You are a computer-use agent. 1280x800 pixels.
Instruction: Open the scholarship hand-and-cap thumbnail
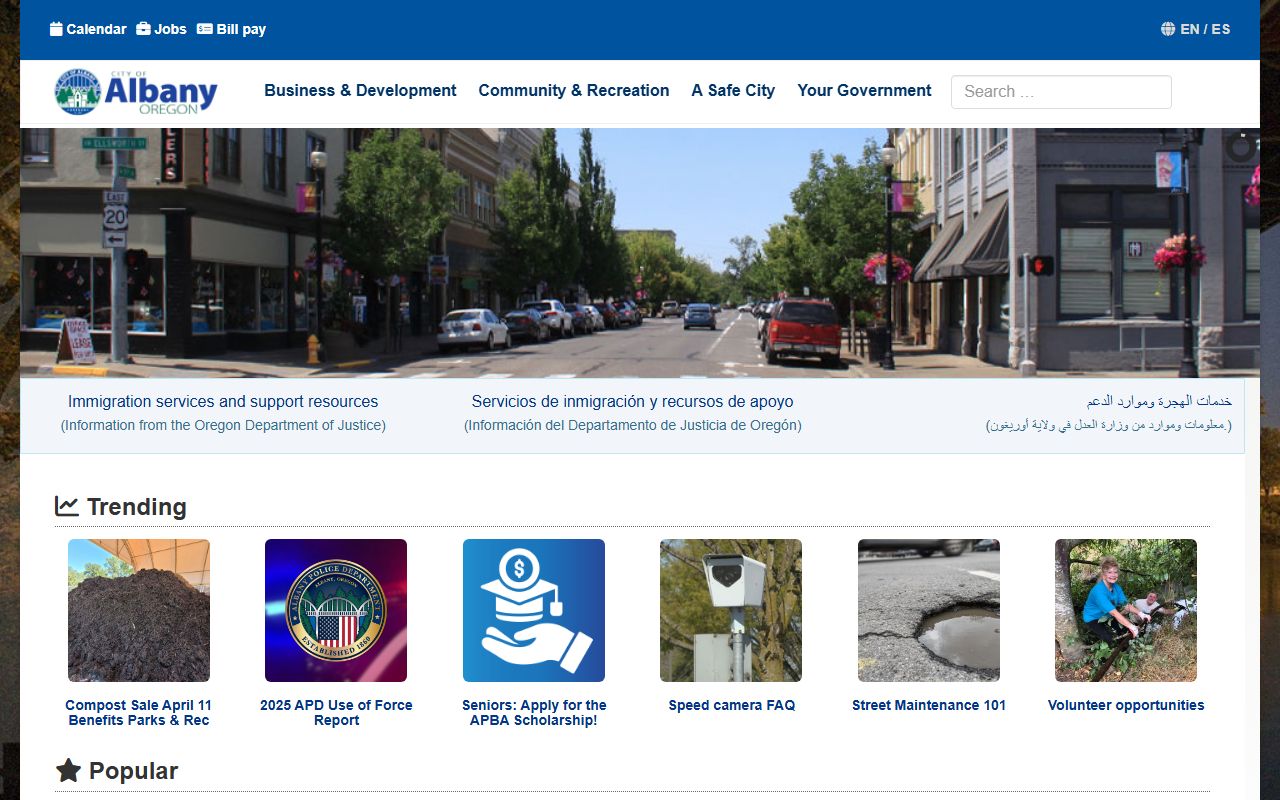(x=534, y=611)
